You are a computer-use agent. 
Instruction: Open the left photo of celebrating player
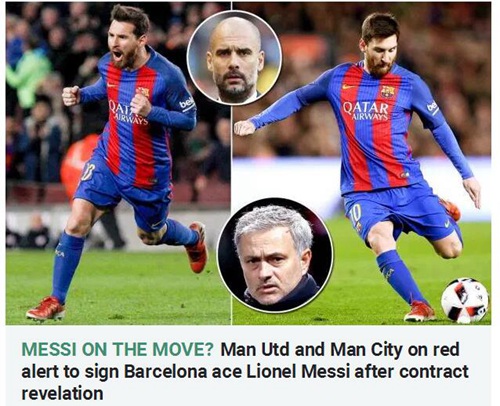coord(118,163)
